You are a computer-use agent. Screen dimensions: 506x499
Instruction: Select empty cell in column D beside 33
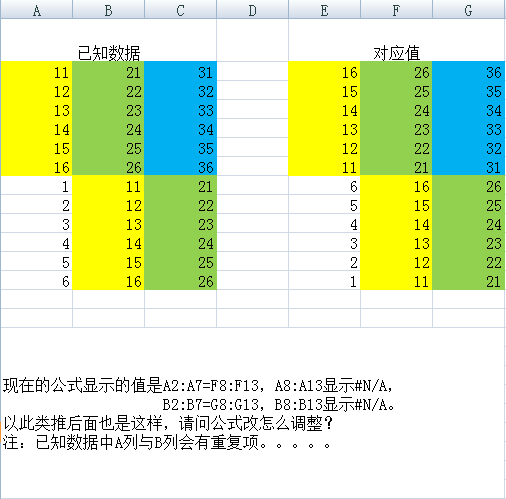click(x=252, y=110)
